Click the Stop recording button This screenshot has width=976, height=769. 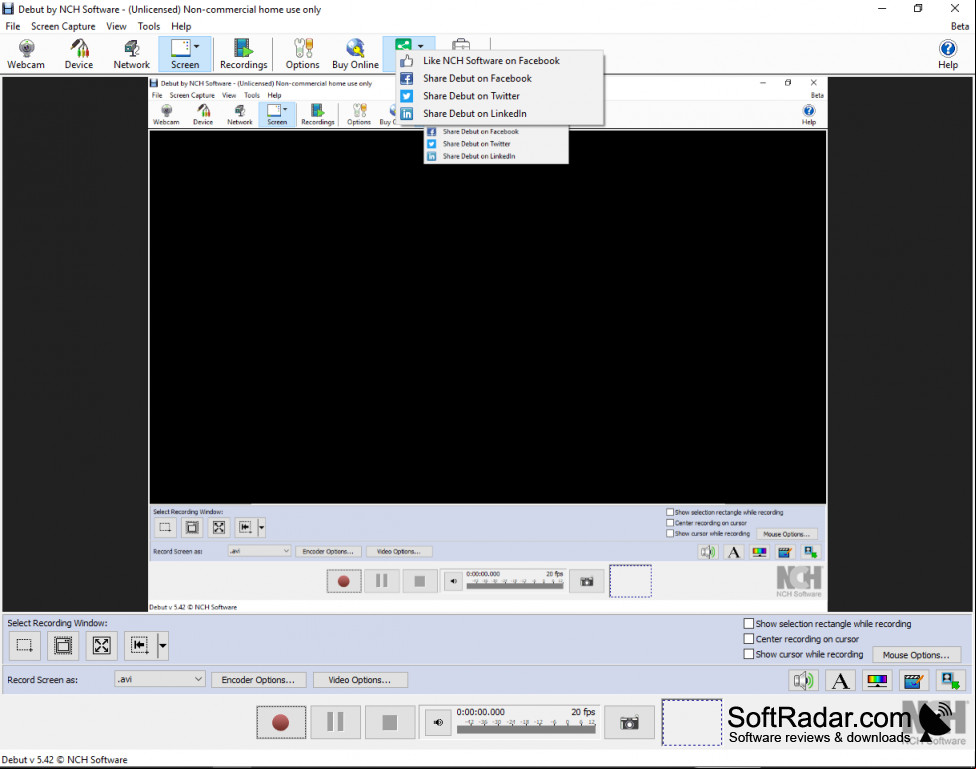(x=390, y=722)
